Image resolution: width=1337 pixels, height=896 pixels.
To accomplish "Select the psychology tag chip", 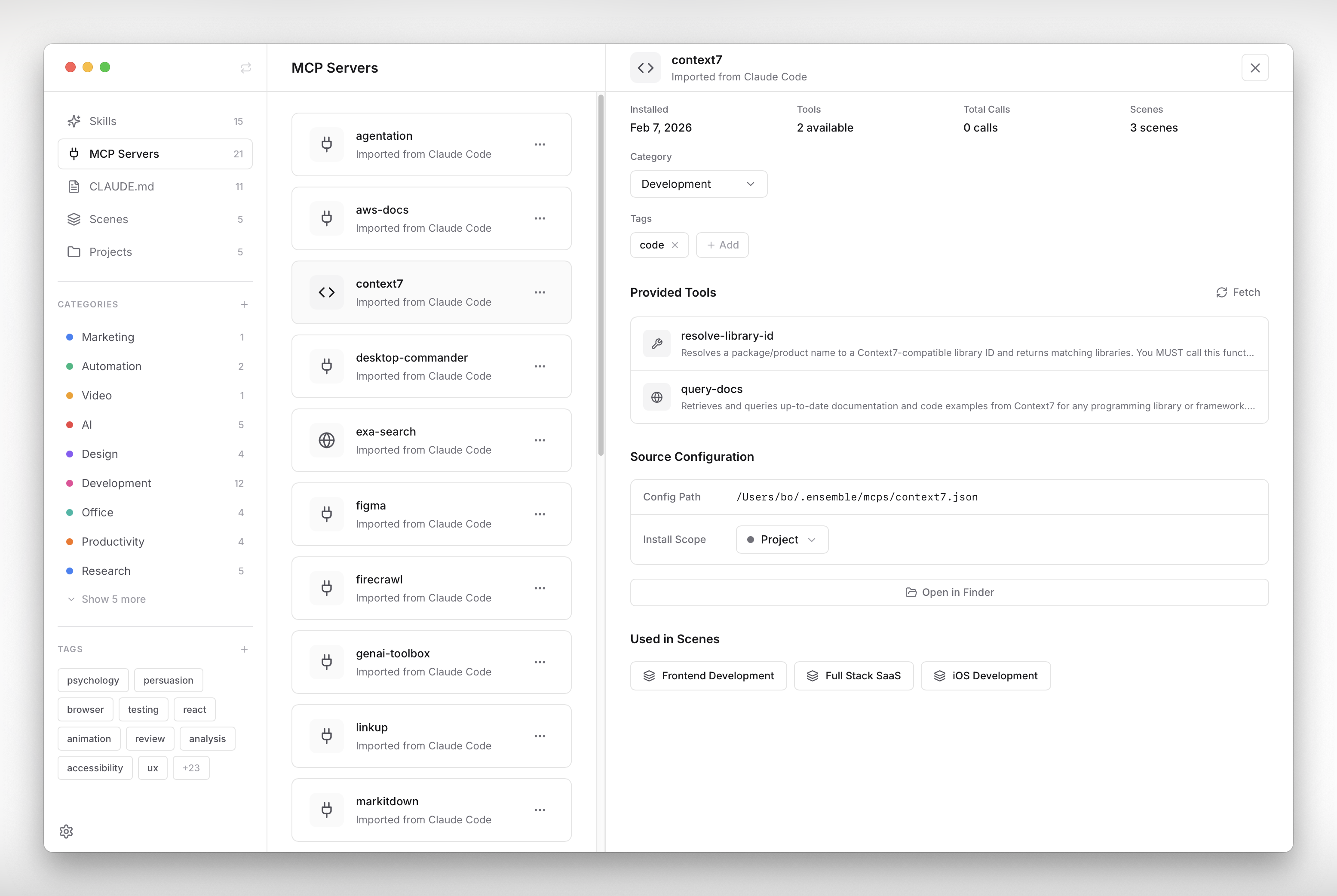I will [92, 681].
